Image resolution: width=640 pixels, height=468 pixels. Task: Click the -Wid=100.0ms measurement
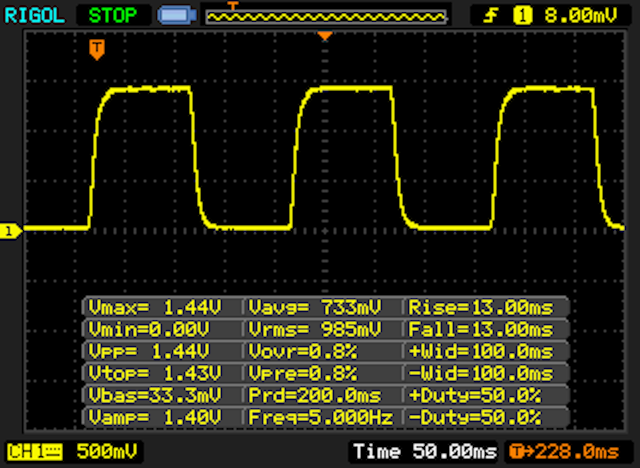coord(481,373)
